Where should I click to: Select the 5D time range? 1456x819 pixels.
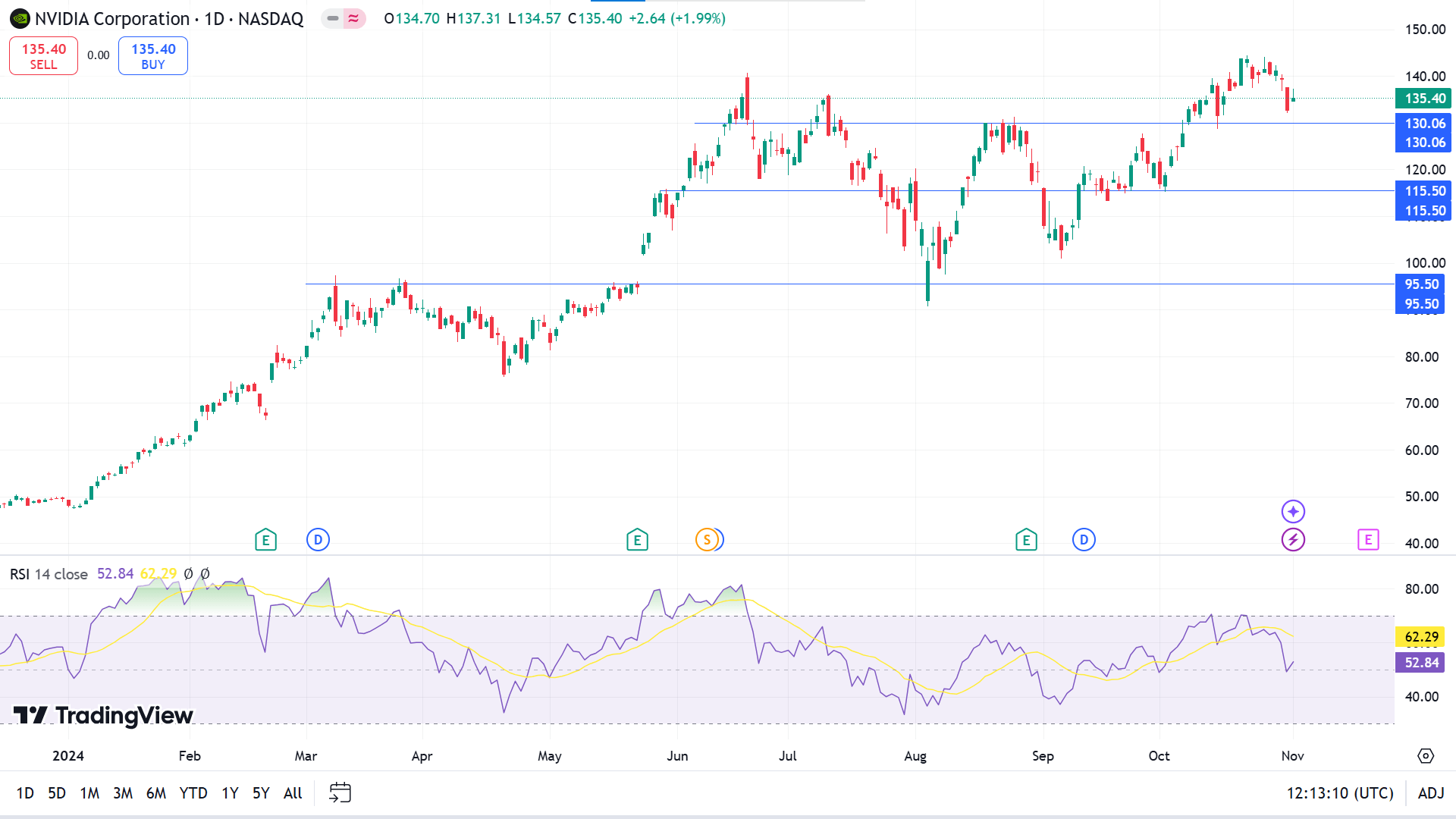pos(57,792)
